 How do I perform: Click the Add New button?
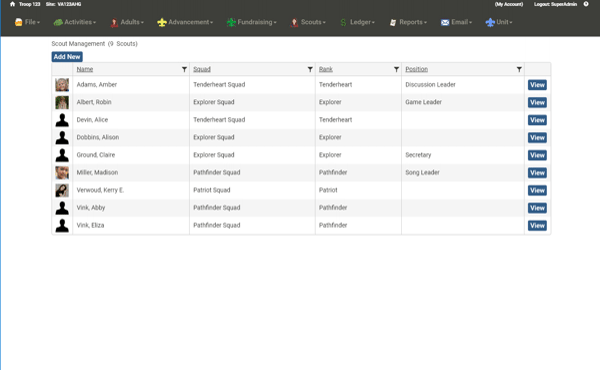pos(67,57)
